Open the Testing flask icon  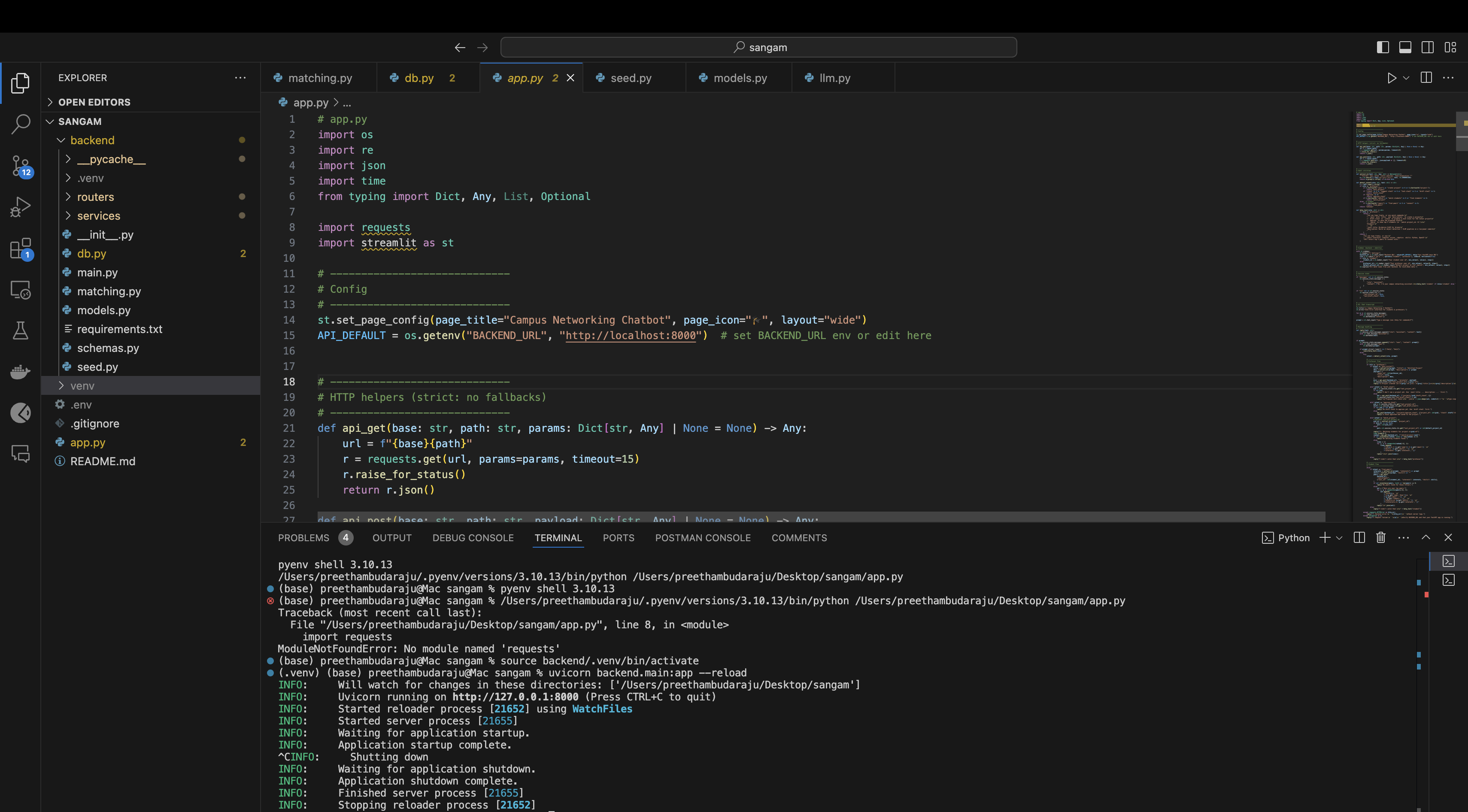(x=21, y=330)
